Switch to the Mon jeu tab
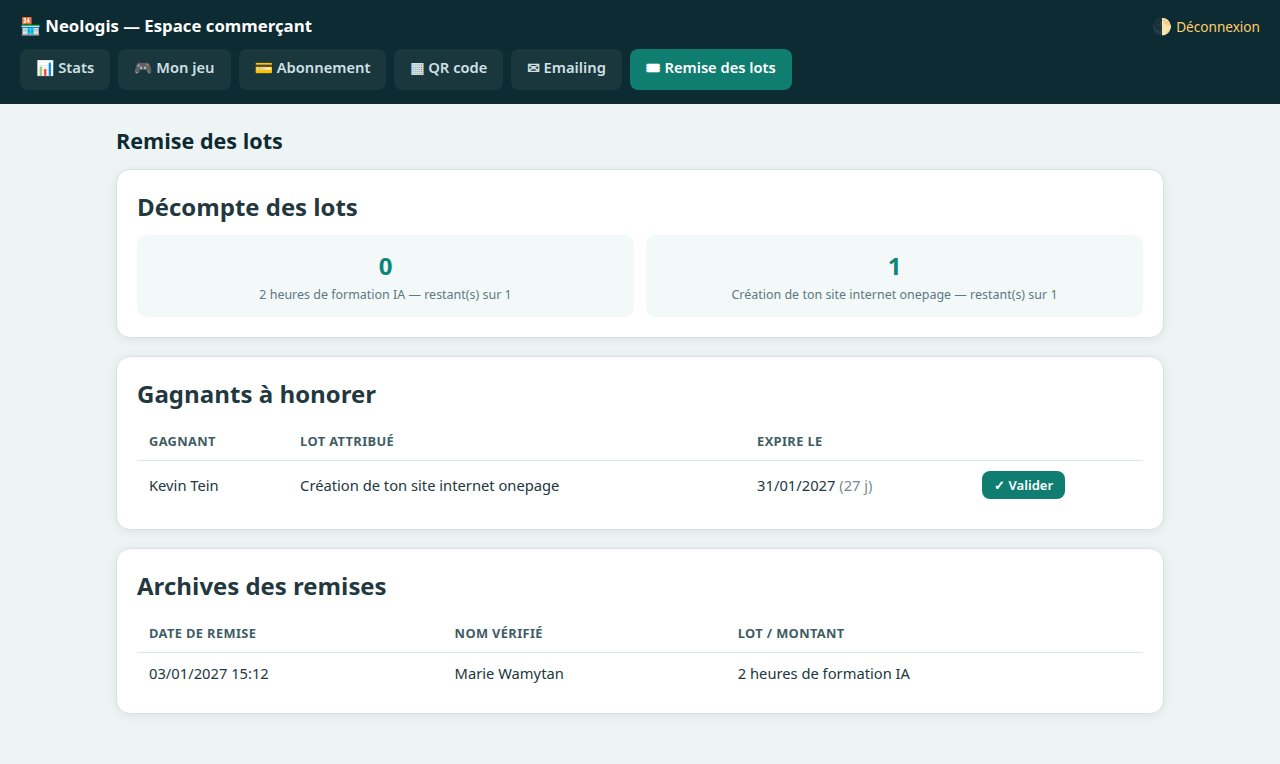This screenshot has width=1280, height=764. point(174,69)
